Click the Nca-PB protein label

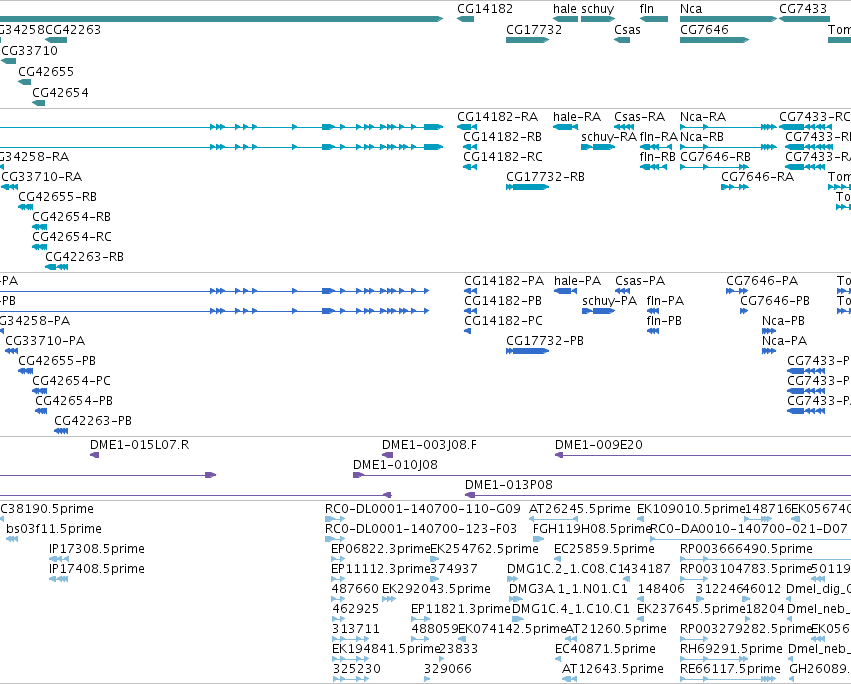point(783,321)
